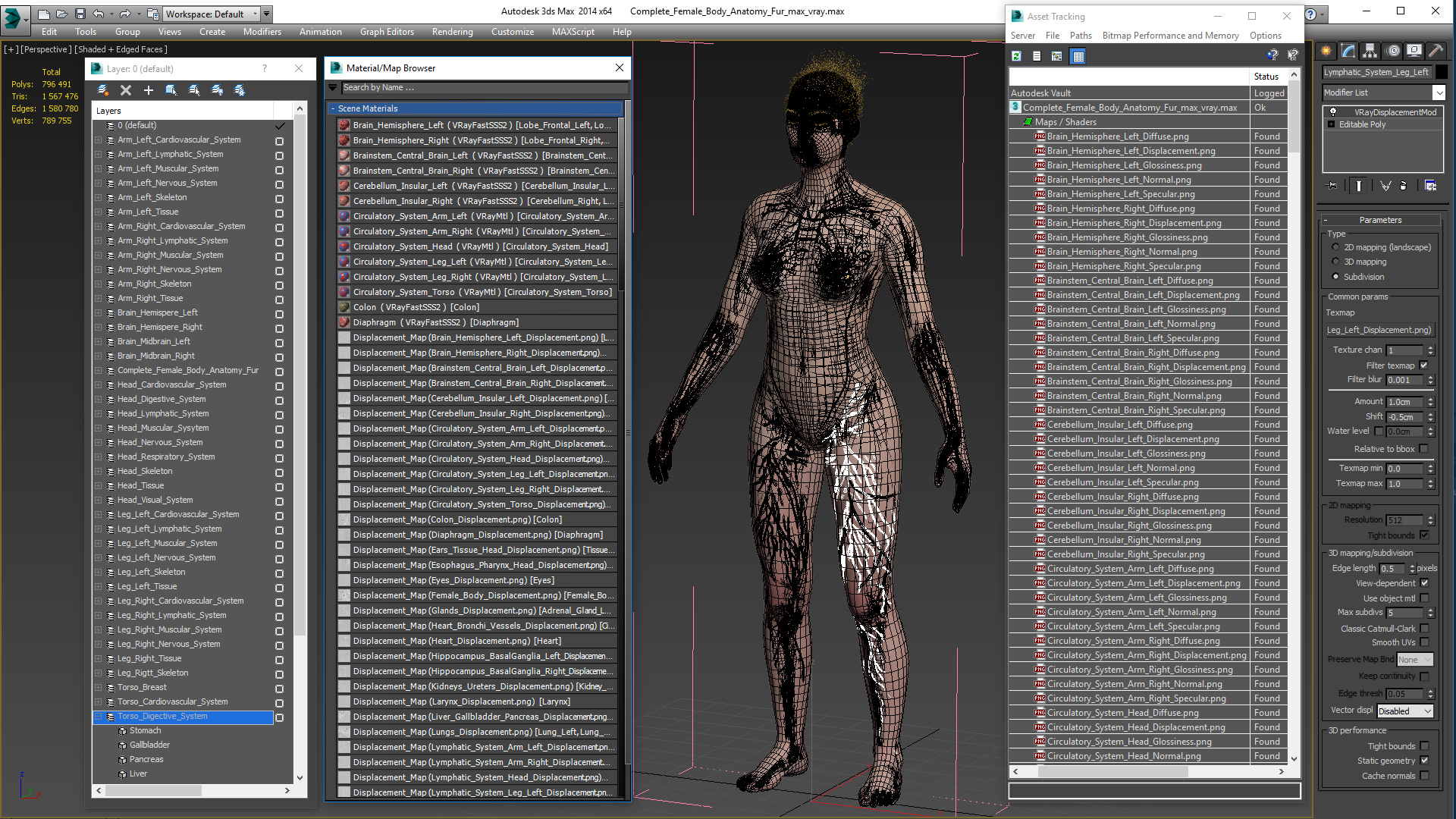The image size is (1456, 819).
Task: Collapse Scene Materials group in Material Browser
Action: coord(332,109)
